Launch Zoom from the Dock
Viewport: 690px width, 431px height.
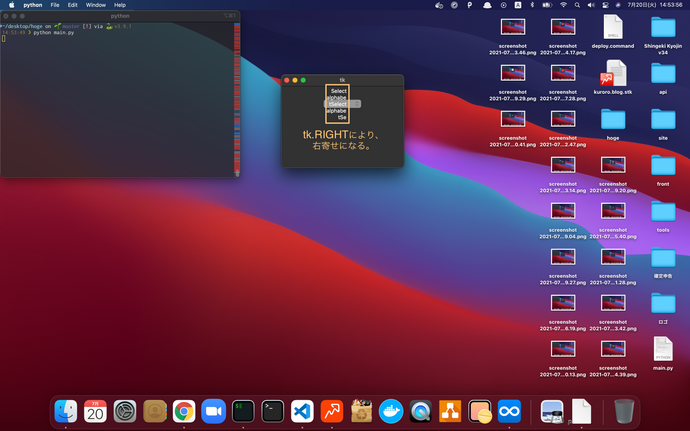[x=213, y=412]
